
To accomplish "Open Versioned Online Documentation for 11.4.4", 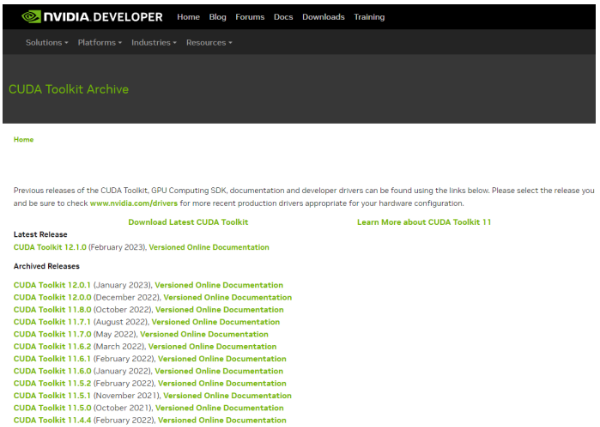I will [x=222, y=420].
